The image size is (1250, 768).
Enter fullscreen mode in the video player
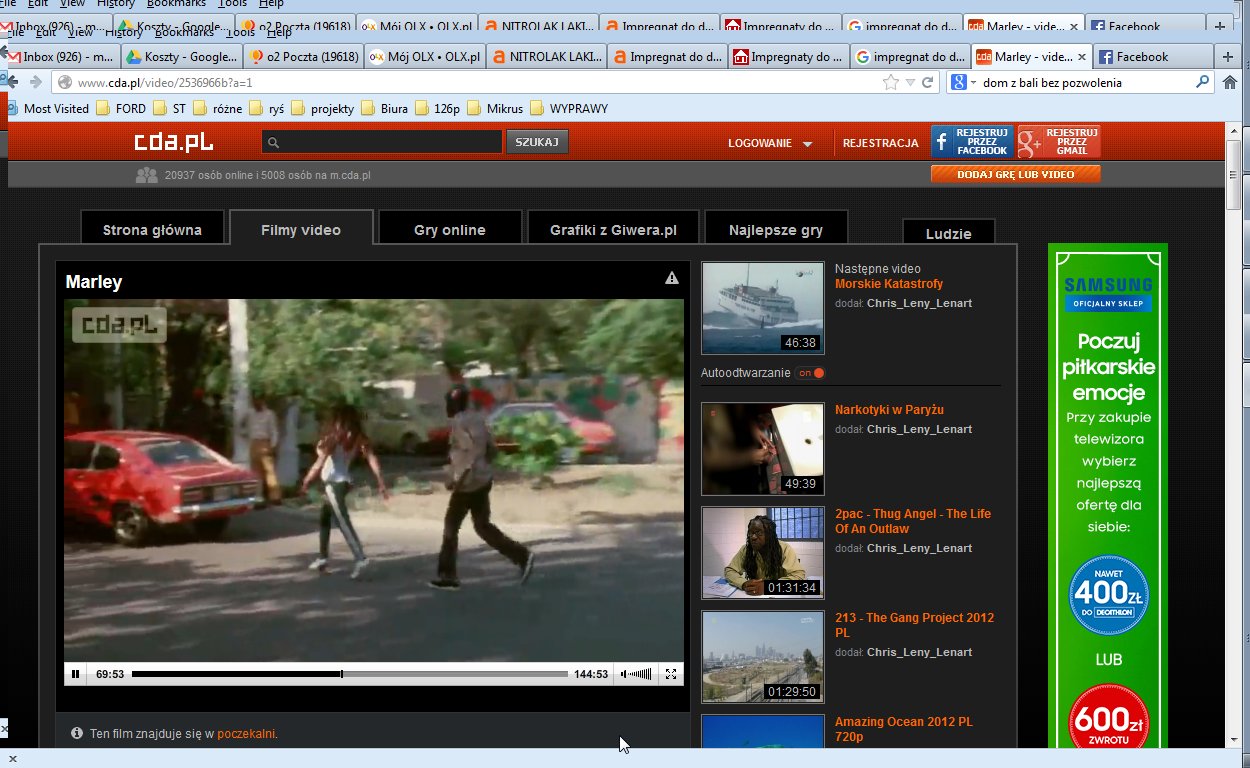[671, 674]
